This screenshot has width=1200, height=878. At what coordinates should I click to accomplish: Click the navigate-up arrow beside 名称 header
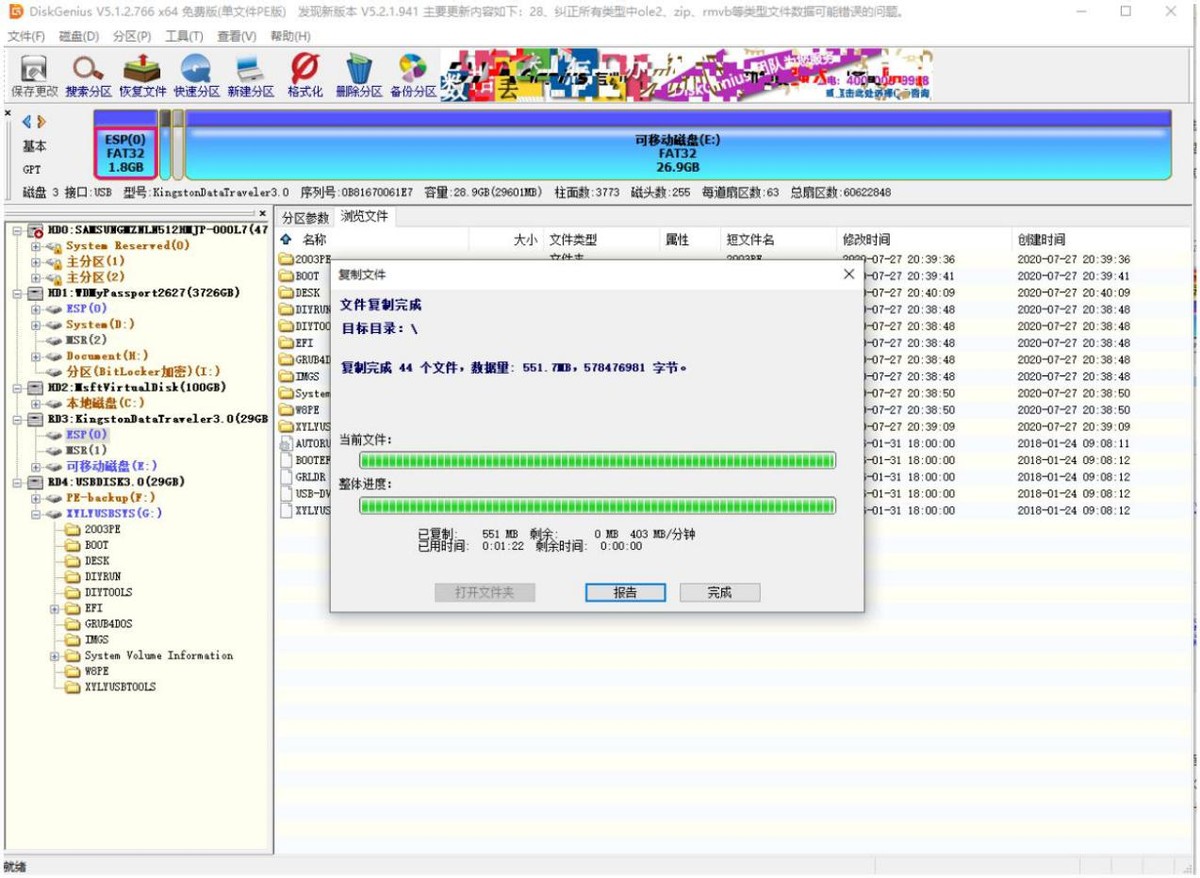click(286, 240)
